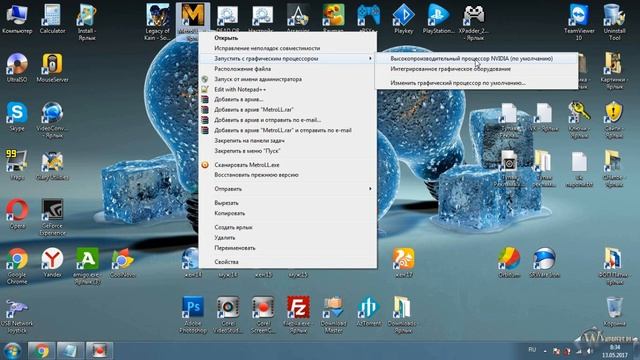640x360 pixels.
Task: Select the amigo.exe shortcut icon
Action: pyautogui.click(x=87, y=266)
